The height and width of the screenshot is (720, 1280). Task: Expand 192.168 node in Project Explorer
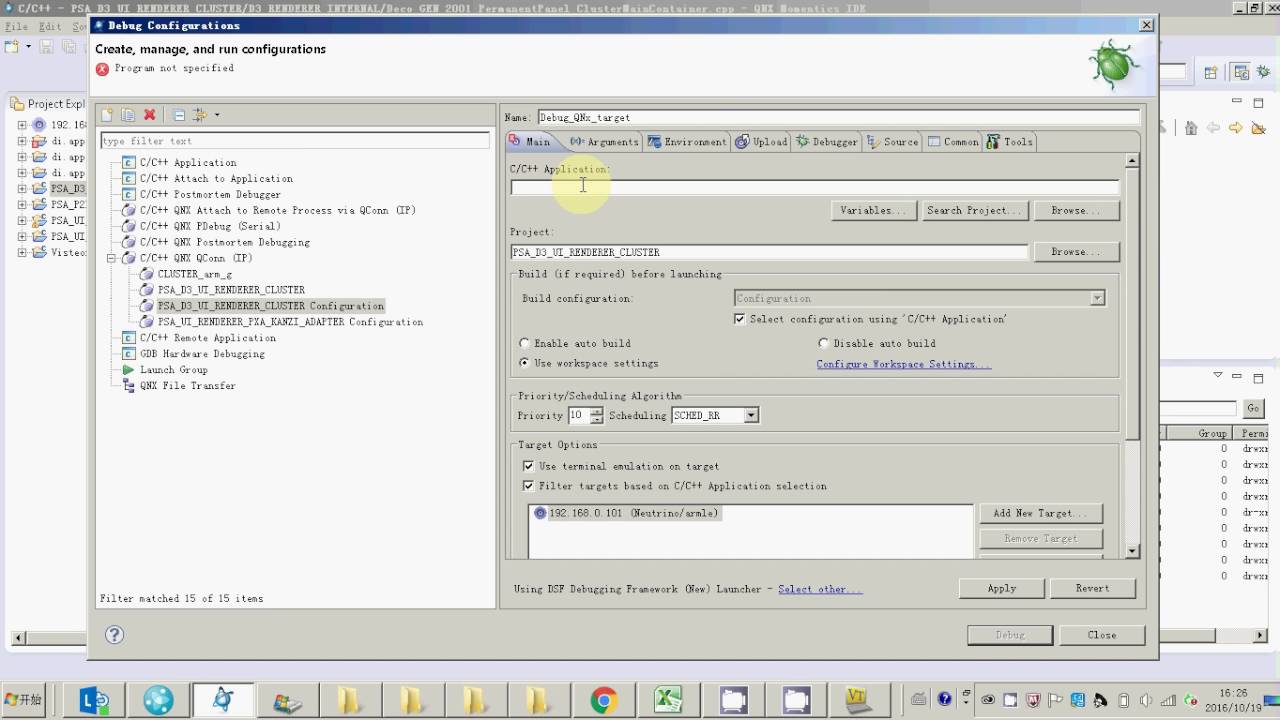pyautogui.click(x=22, y=125)
